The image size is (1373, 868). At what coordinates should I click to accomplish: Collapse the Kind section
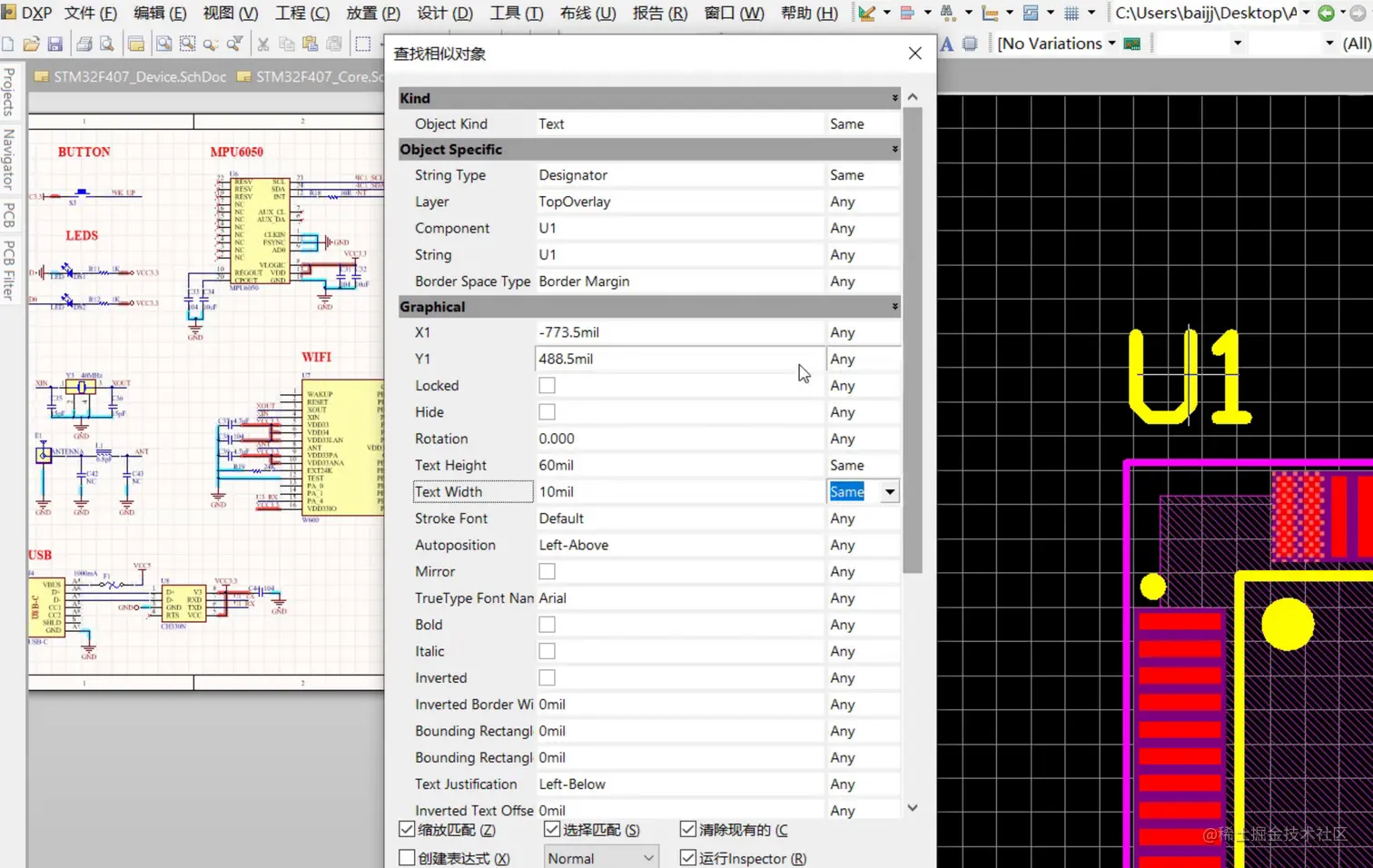coord(894,98)
